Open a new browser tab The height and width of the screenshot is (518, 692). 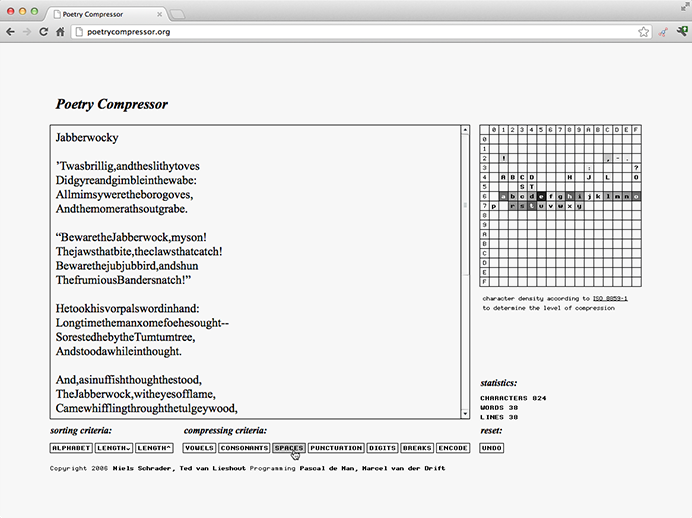coord(178,14)
